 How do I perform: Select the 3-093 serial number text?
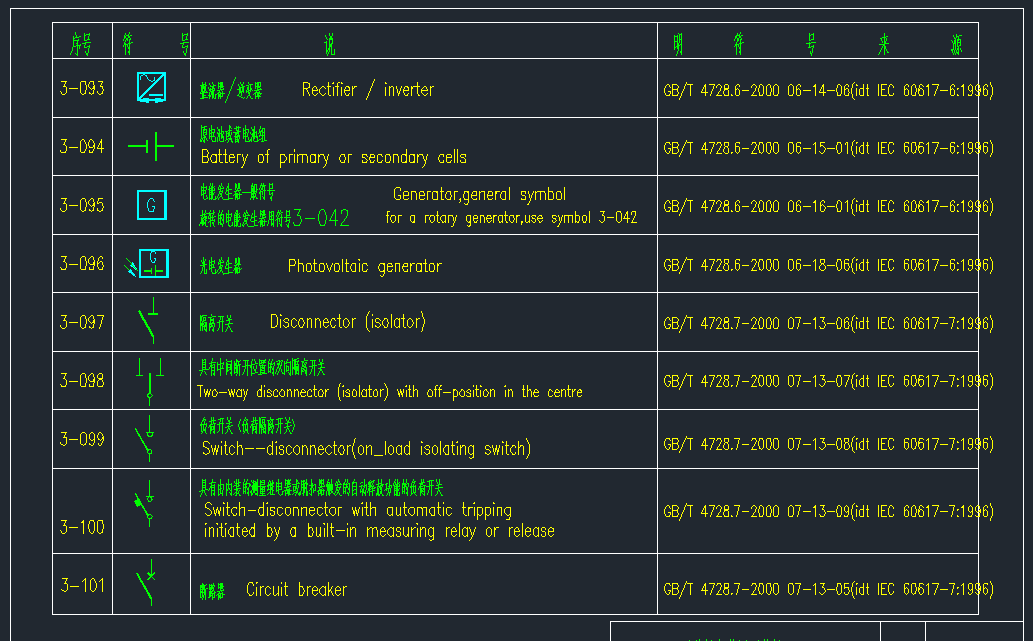click(82, 88)
